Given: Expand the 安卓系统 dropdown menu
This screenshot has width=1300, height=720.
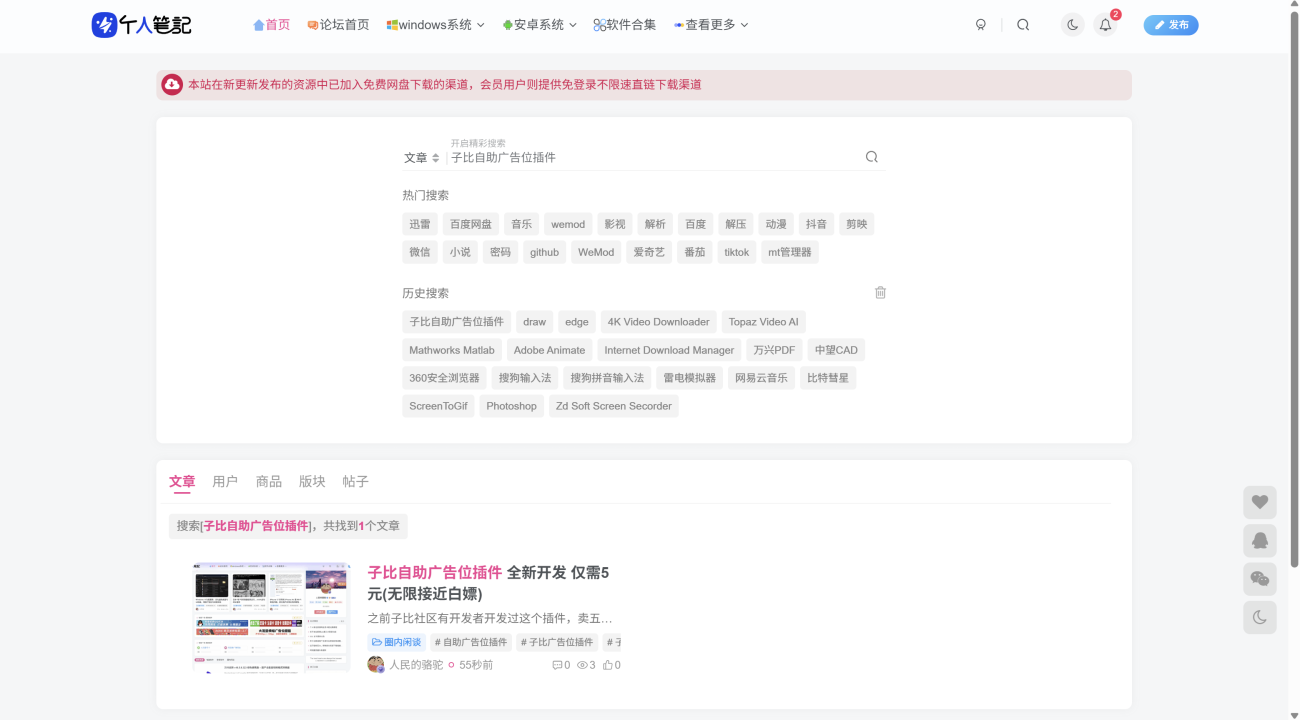Looking at the screenshot, I should coord(540,25).
